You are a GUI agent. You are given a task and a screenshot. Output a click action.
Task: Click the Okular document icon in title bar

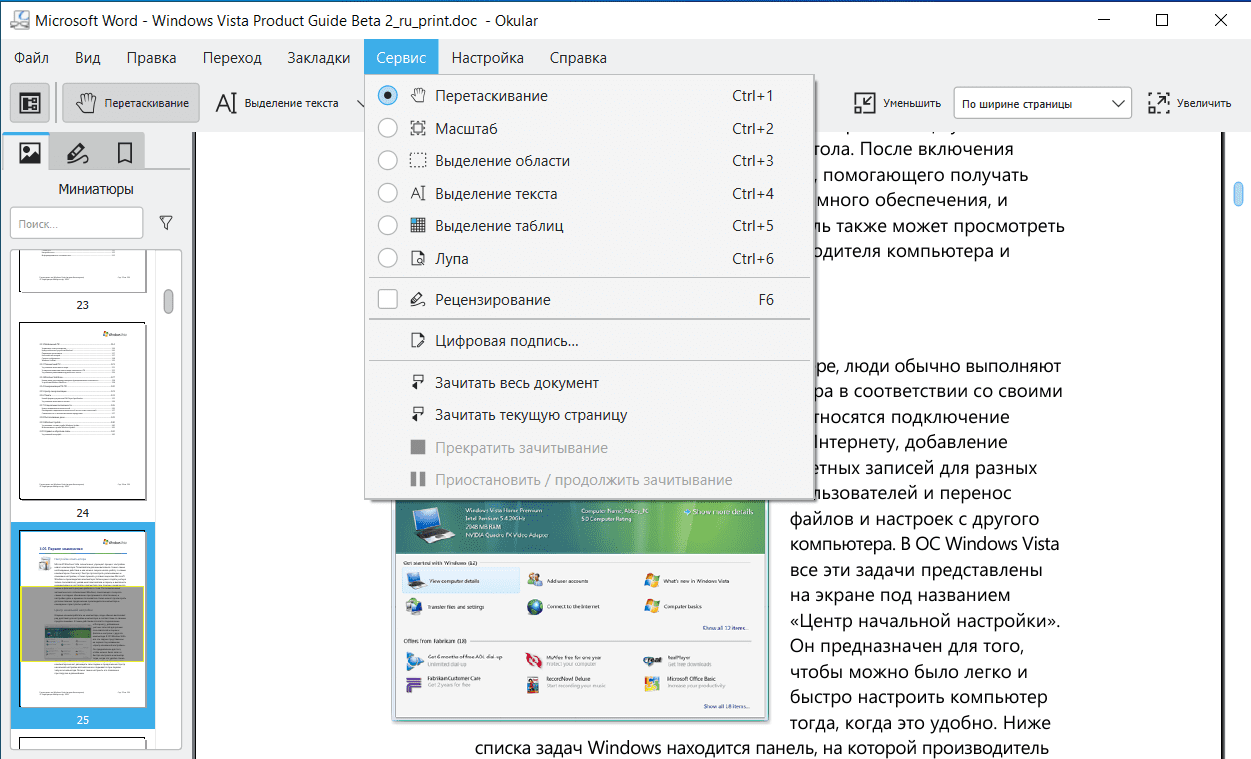(x=19, y=20)
